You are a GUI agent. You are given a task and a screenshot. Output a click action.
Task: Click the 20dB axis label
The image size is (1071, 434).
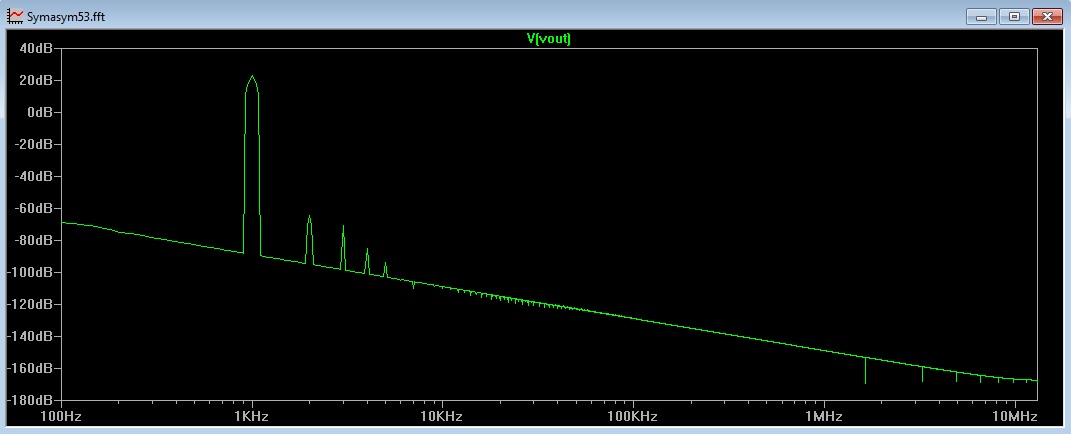pyautogui.click(x=36, y=81)
